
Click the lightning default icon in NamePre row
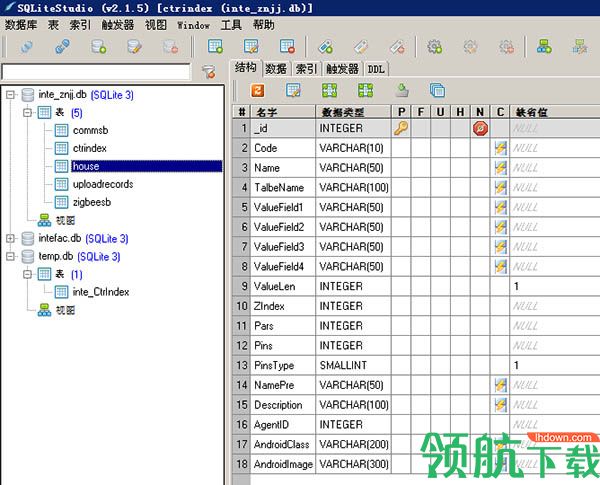tap(501, 385)
